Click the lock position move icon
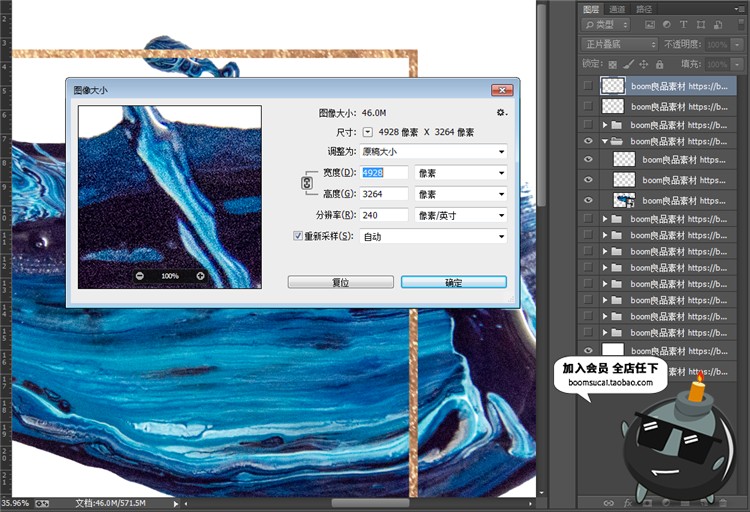Viewport: 750px width, 512px height. click(644, 64)
